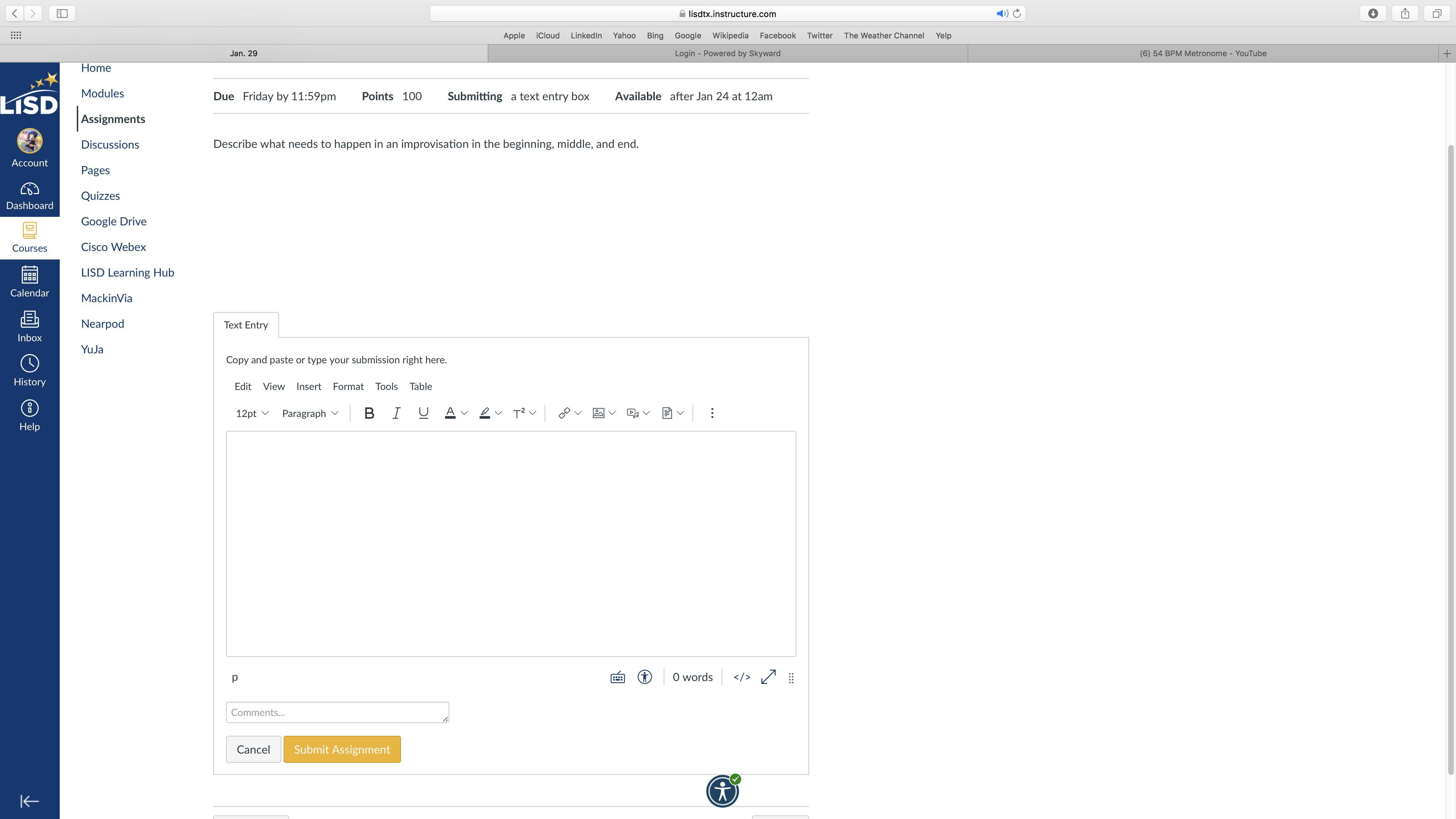Expand the link insertion dropdown arrow
The image size is (1456, 819).
(x=578, y=413)
